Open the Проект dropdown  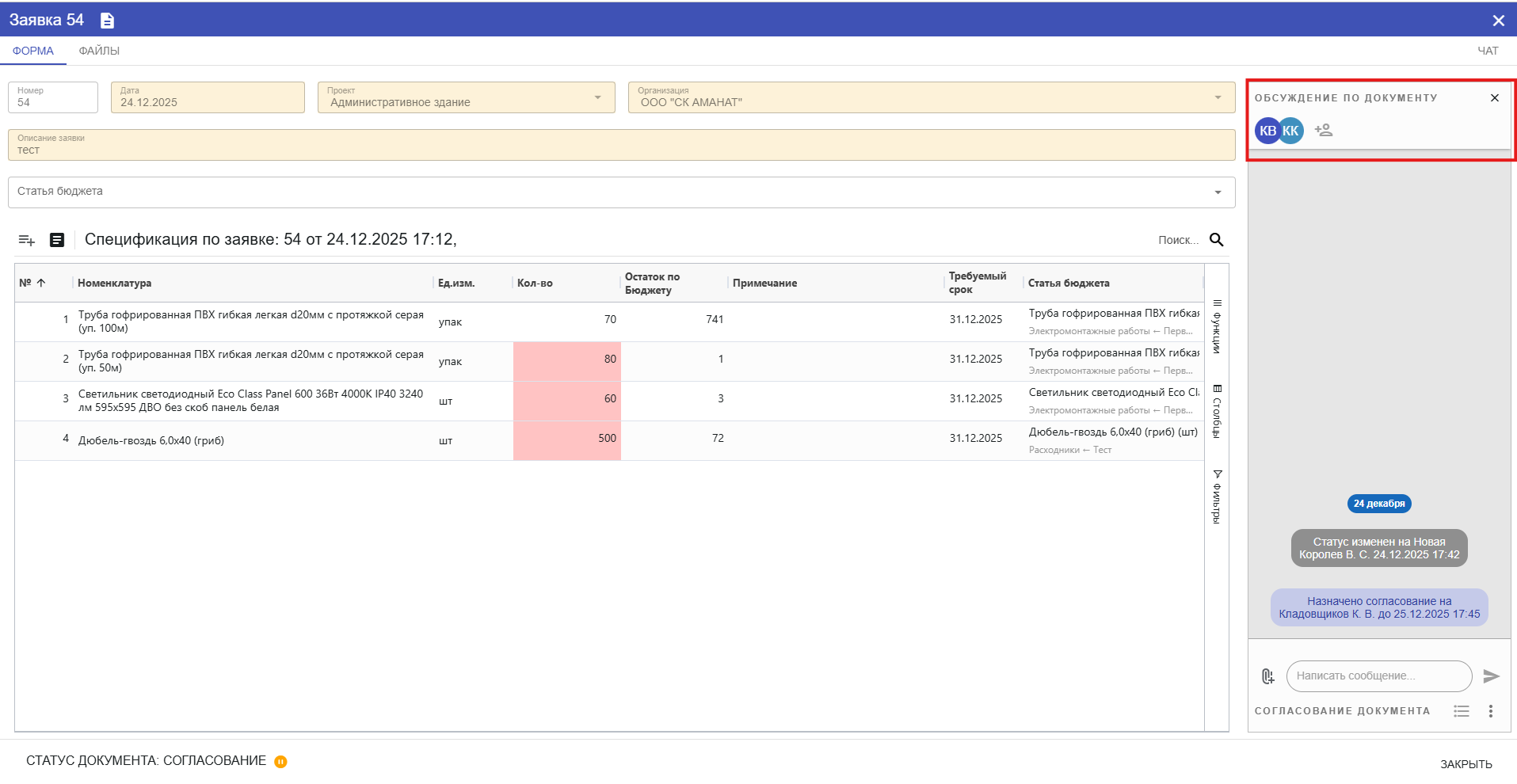[597, 97]
